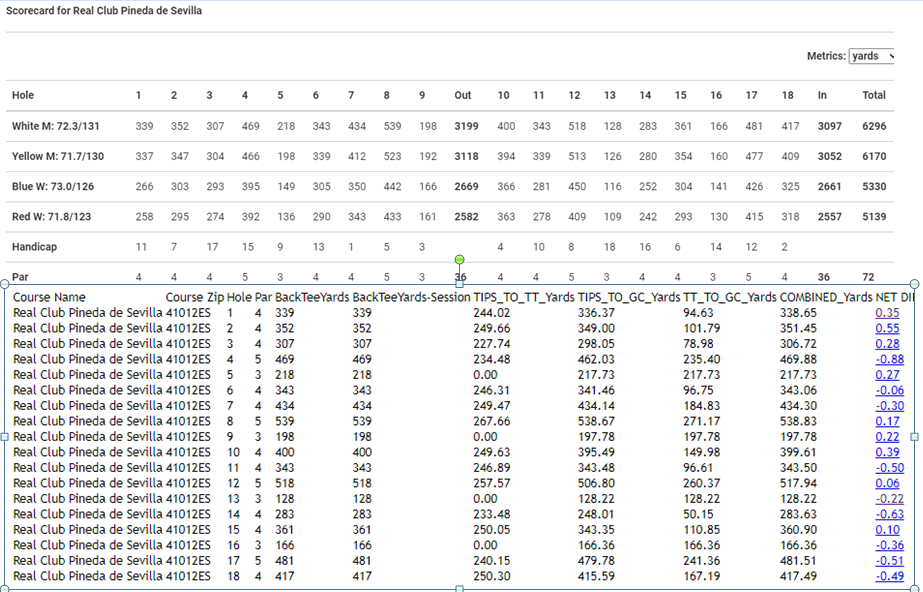The width and height of the screenshot is (923, 592).
Task: Open NET DIFF link -0.30 for hole 7
Action: (x=889, y=406)
